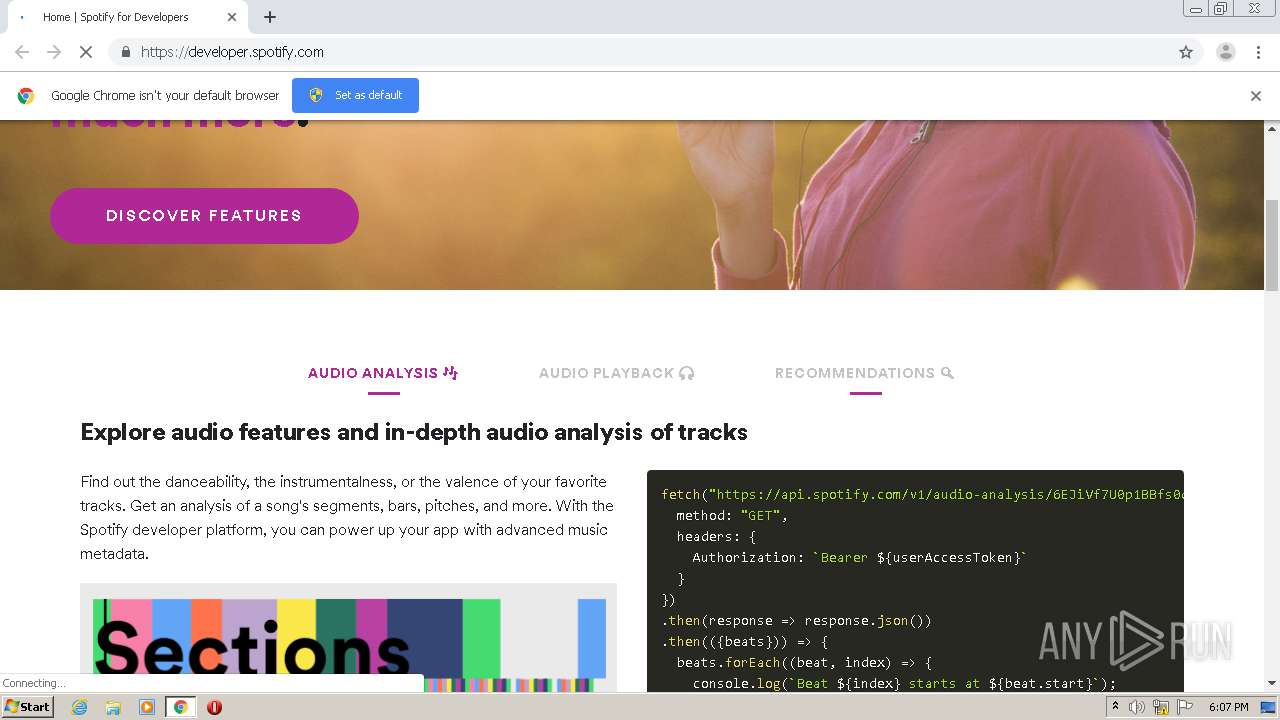1280x720 pixels.
Task: Click the music notes icon beside Audio Analysis
Action: tap(450, 373)
